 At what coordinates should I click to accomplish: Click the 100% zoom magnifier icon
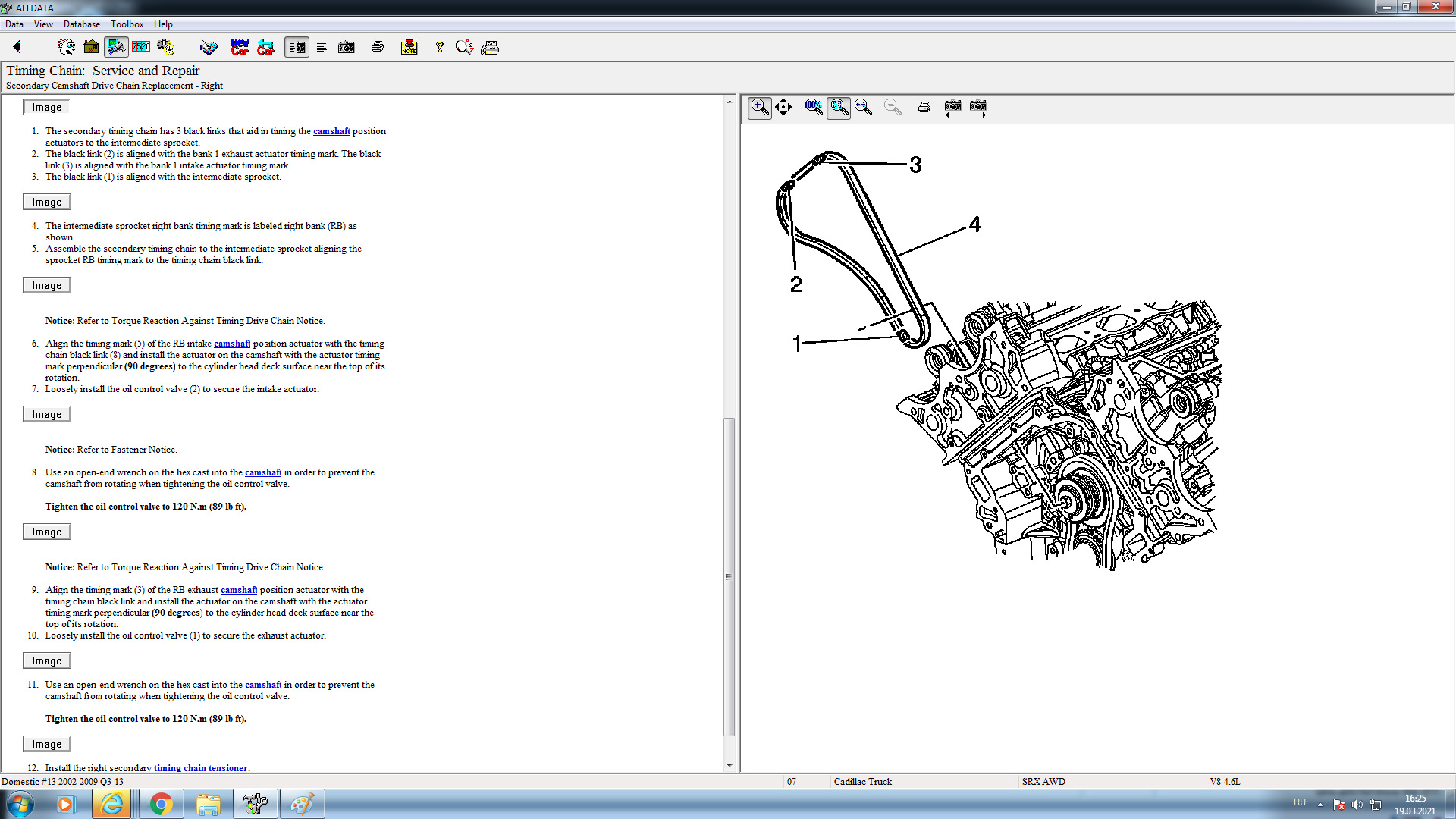point(813,107)
